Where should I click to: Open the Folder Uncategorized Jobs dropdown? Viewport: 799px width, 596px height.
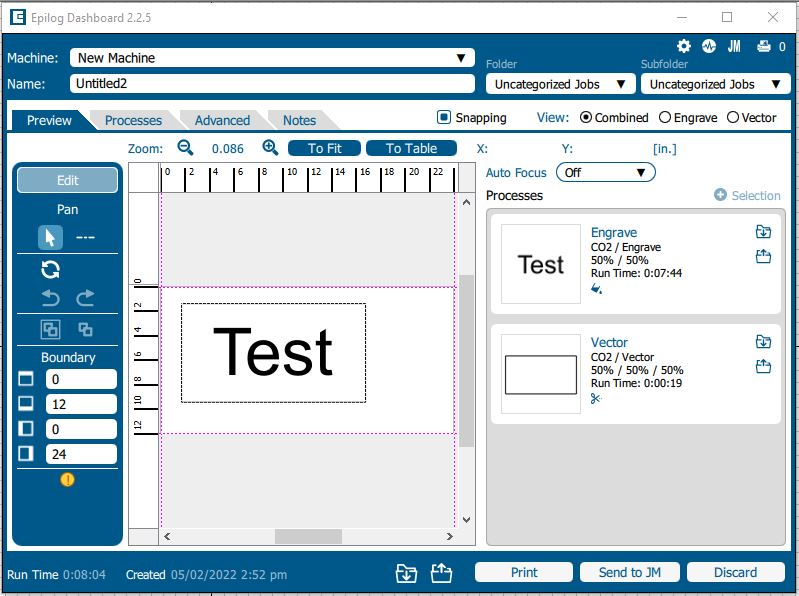[560, 84]
